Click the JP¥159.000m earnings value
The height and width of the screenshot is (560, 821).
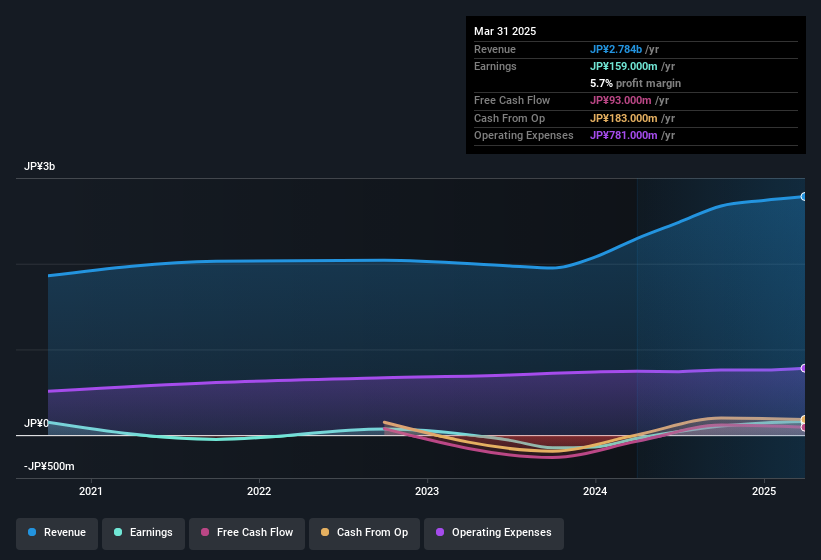pyautogui.click(x=624, y=66)
